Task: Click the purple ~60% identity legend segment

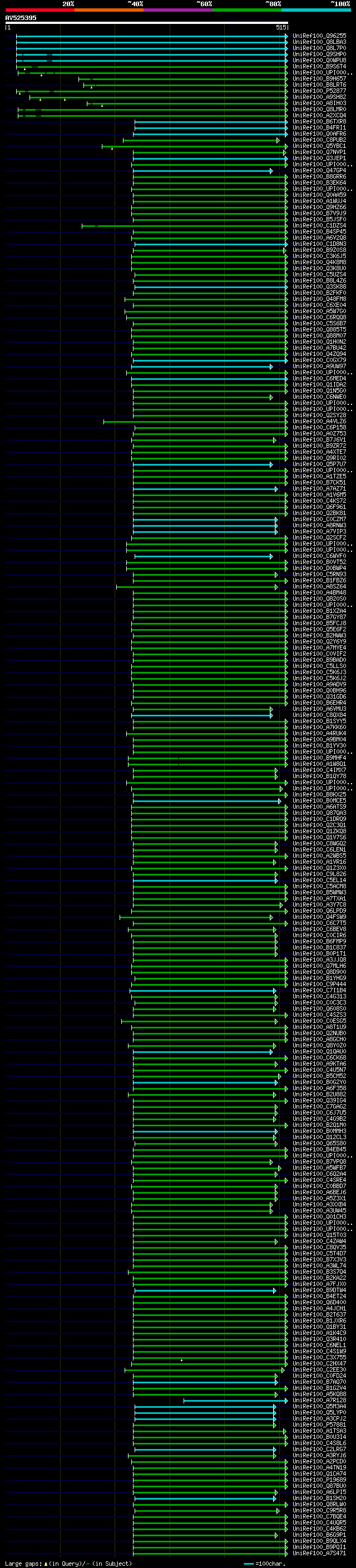Action: click(179, 10)
